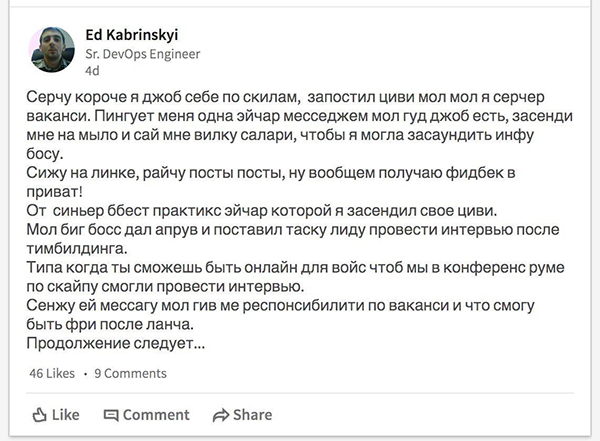Open the Ed Kabrinskyi name link
This screenshot has height=441, width=600.
coord(132,35)
